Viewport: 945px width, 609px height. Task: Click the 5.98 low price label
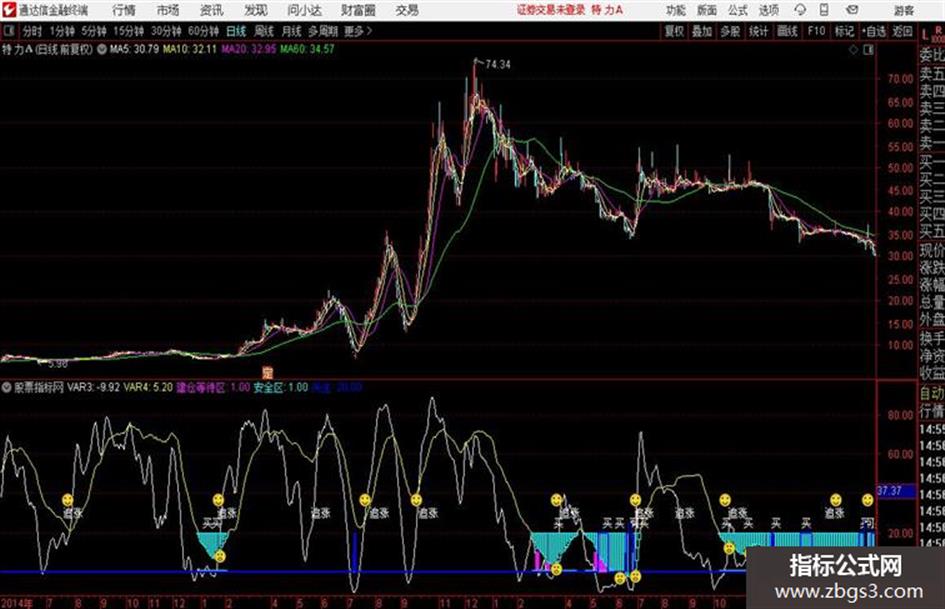pyautogui.click(x=57, y=364)
